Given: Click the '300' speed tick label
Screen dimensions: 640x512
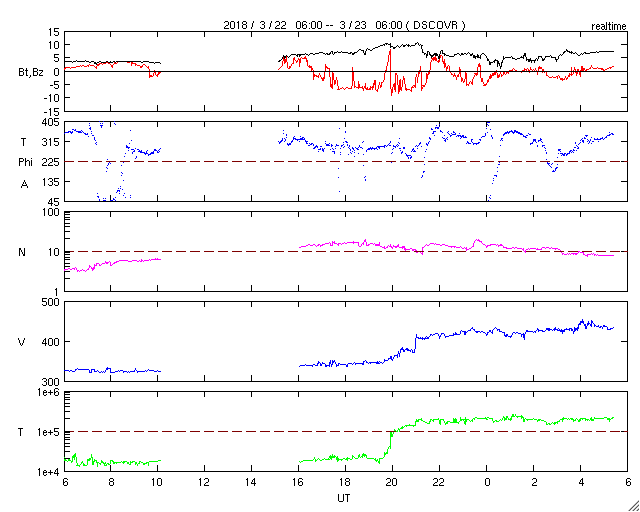Looking at the screenshot, I should pos(51,381).
